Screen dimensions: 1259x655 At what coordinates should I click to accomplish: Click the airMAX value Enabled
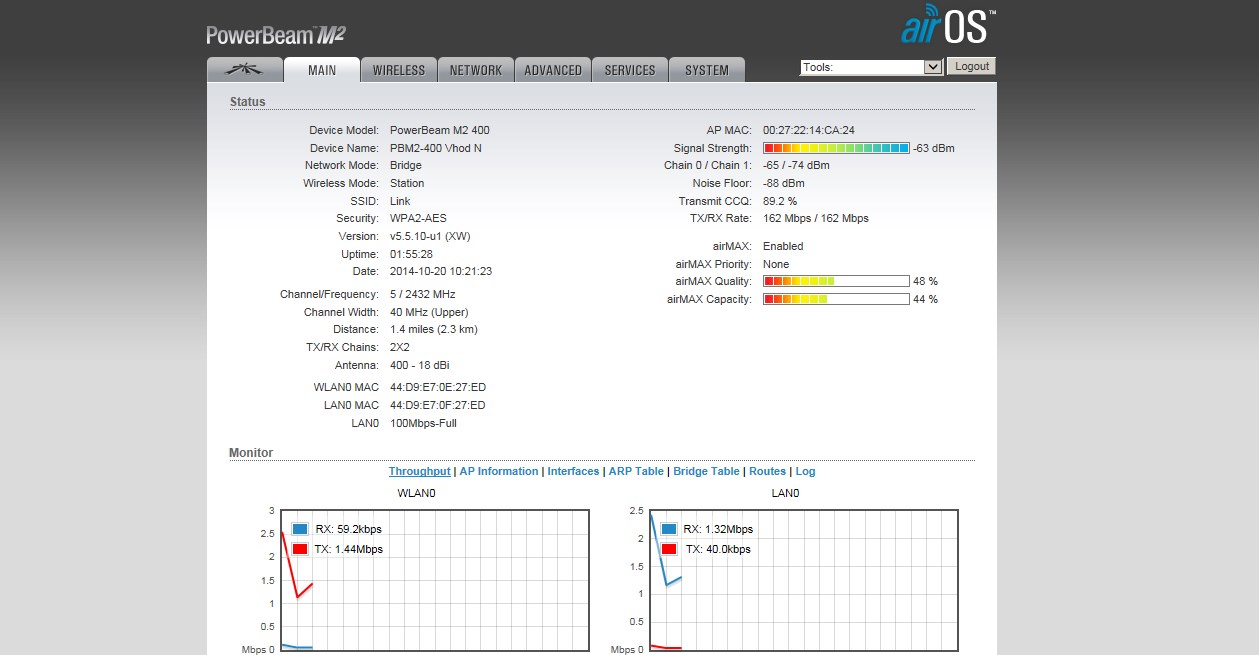(783, 246)
